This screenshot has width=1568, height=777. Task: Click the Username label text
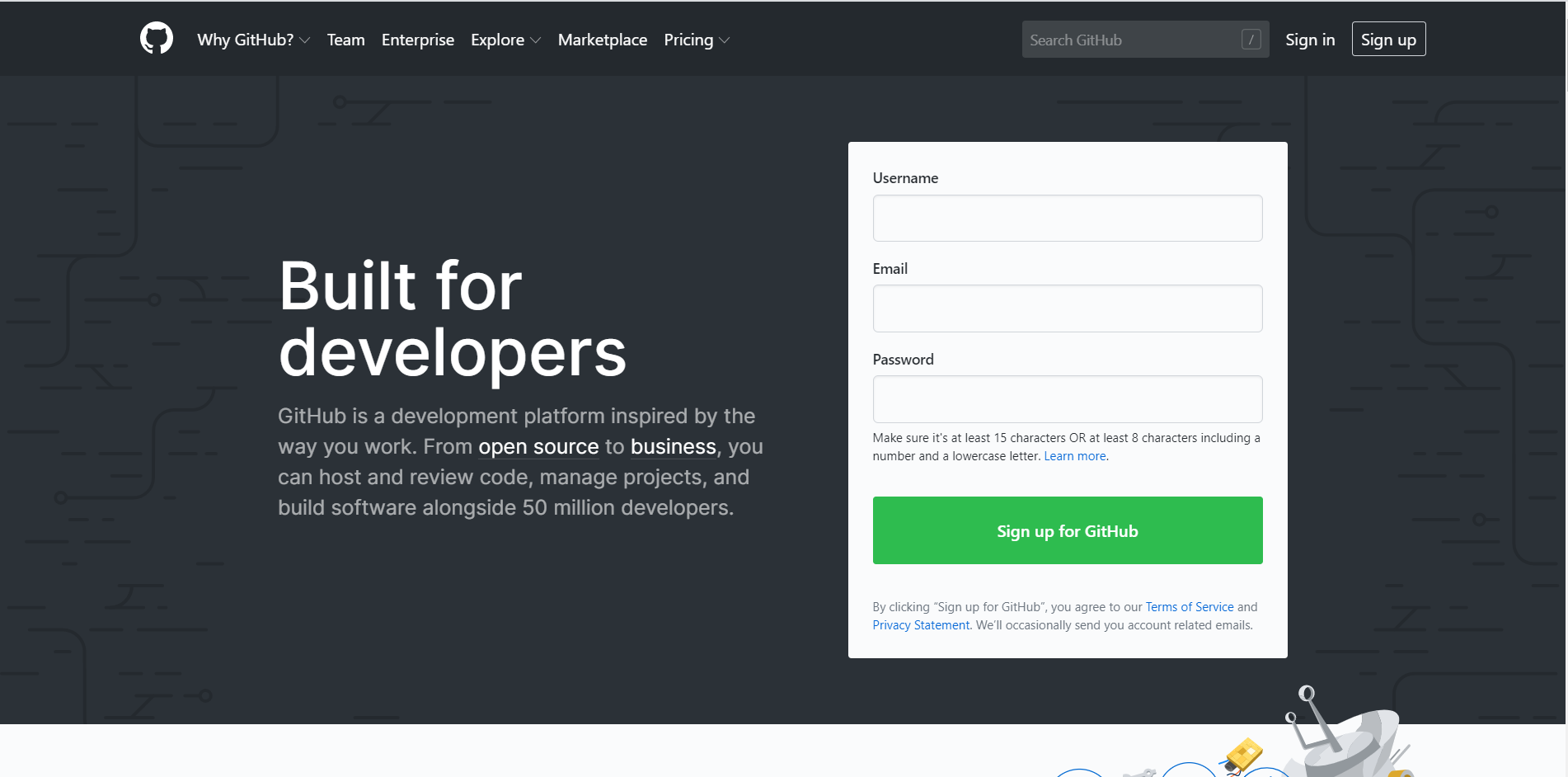(x=905, y=178)
